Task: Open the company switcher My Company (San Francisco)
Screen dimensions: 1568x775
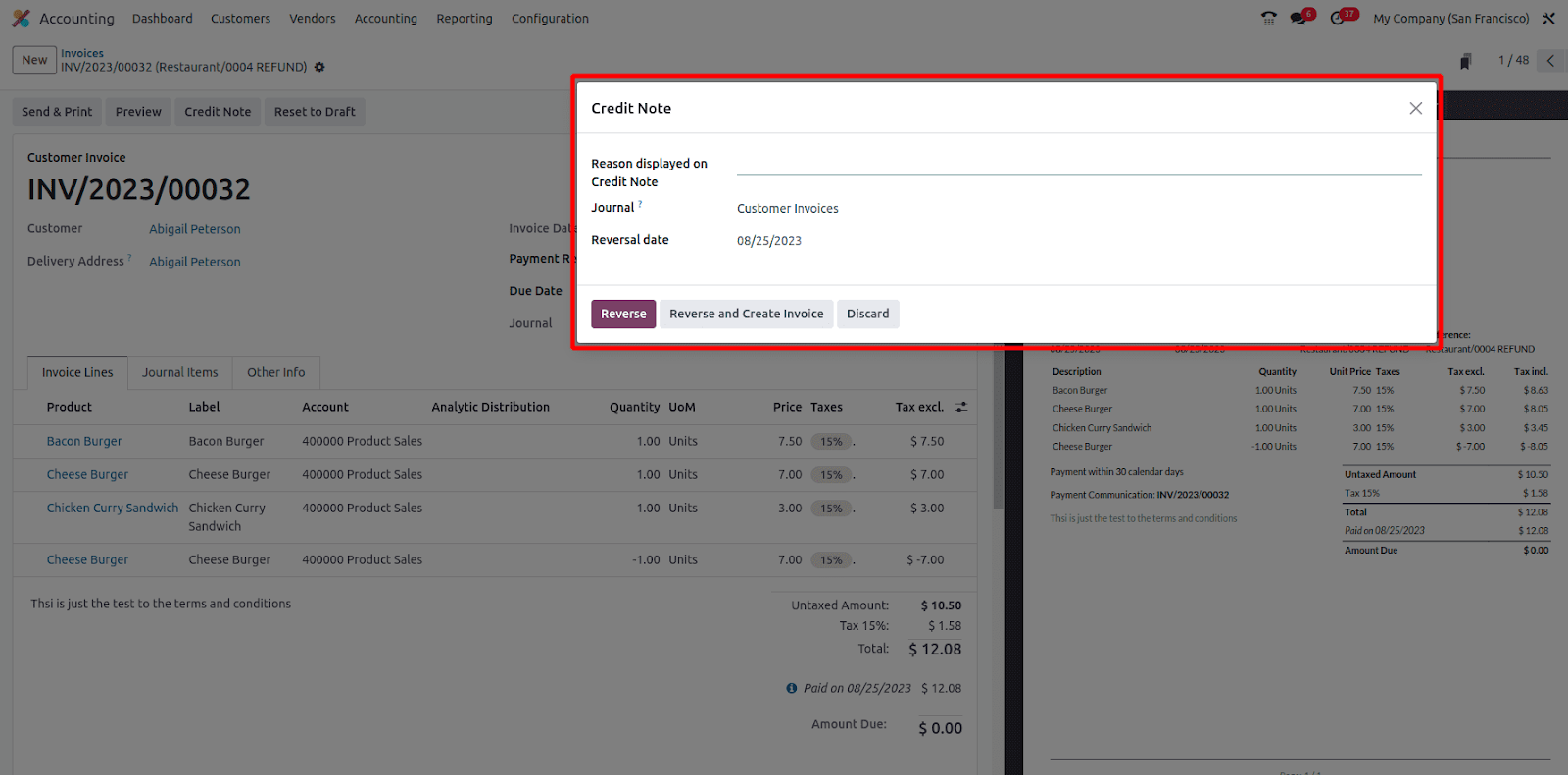Action: tap(1450, 19)
